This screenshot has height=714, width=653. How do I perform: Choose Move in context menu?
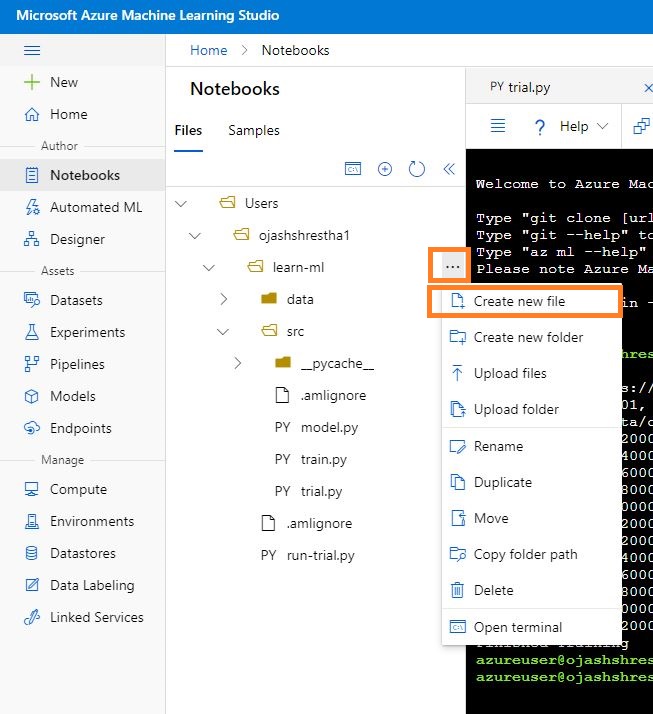click(531, 518)
